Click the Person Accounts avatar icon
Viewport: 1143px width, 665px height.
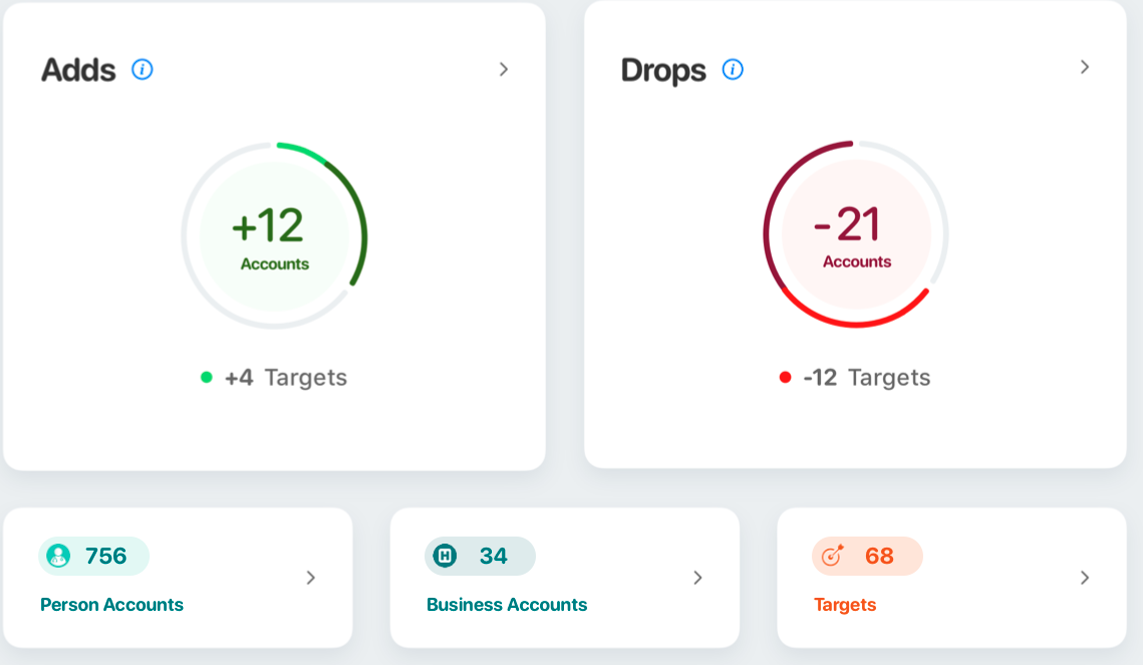(58, 556)
